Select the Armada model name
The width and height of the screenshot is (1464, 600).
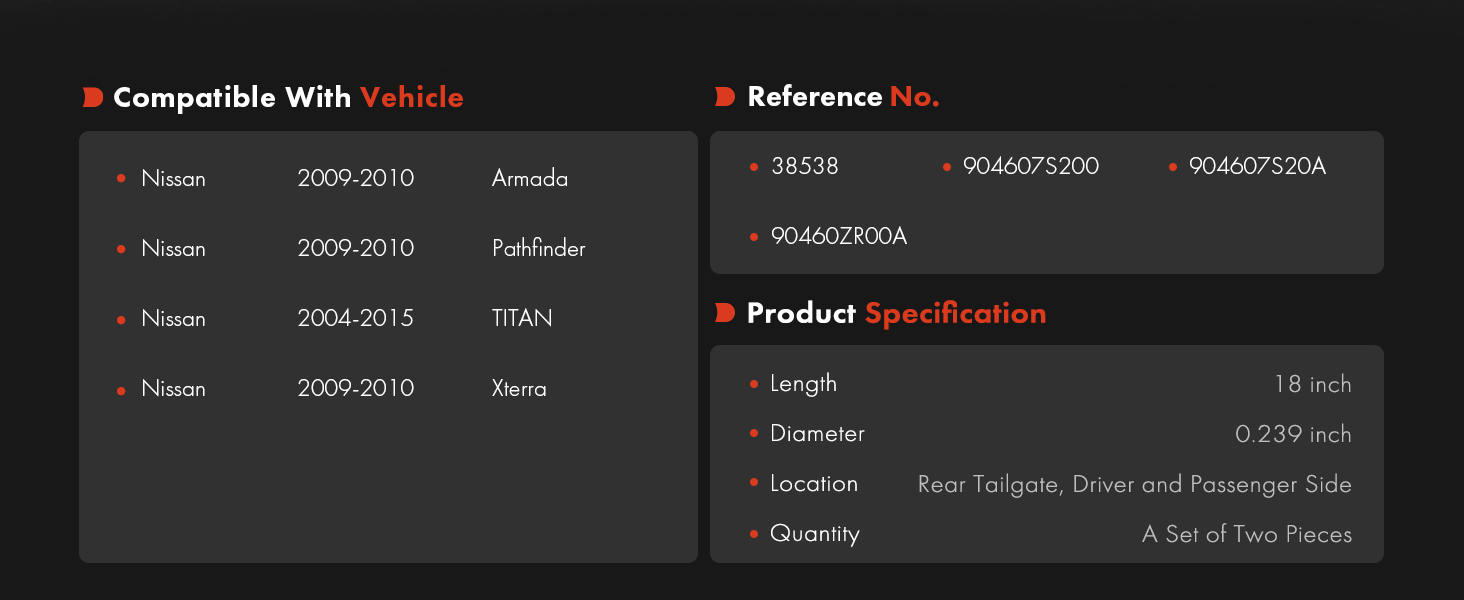click(x=530, y=179)
